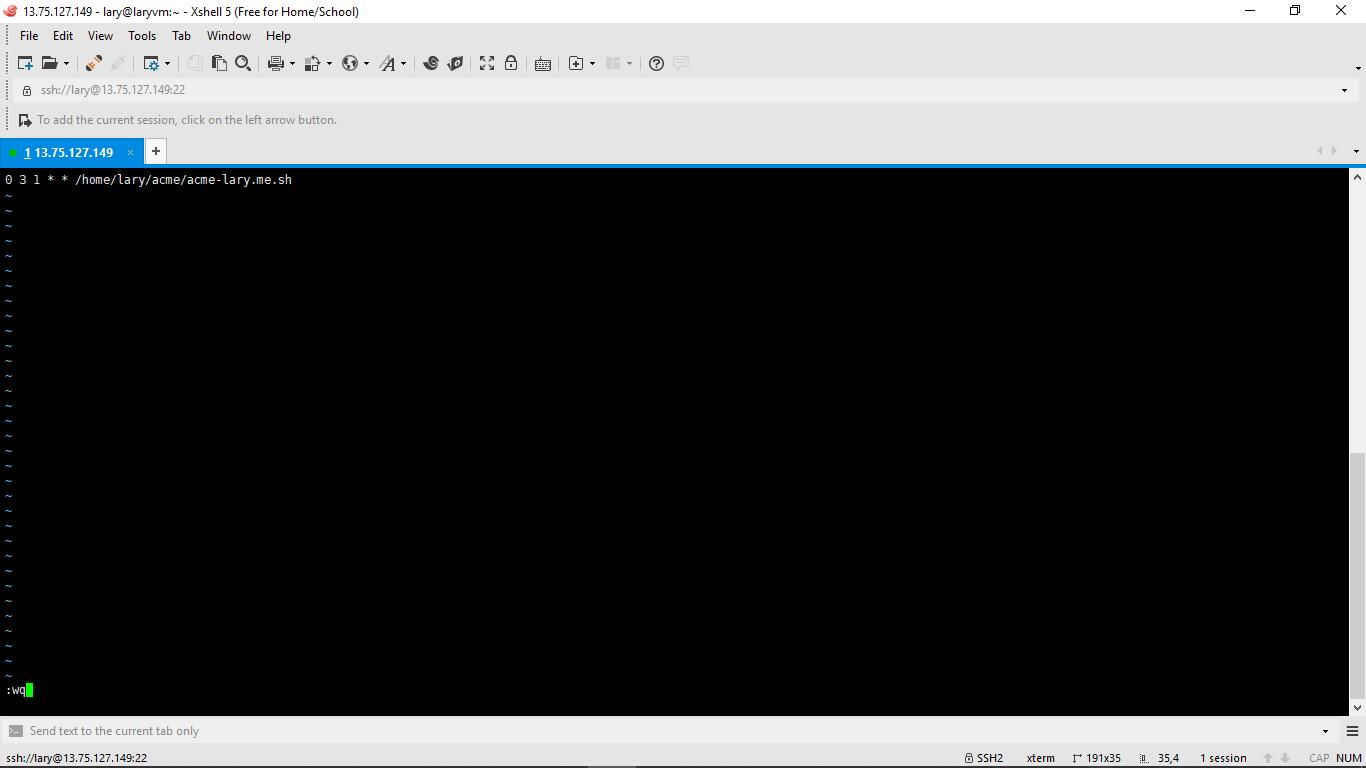Expand the new tab group dropdown arrow
This screenshot has width=1366, height=768.
pyautogui.click(x=592, y=63)
